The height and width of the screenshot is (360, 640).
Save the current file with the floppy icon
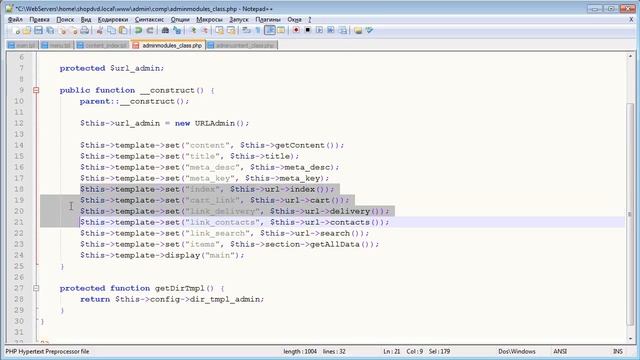(x=38, y=31)
